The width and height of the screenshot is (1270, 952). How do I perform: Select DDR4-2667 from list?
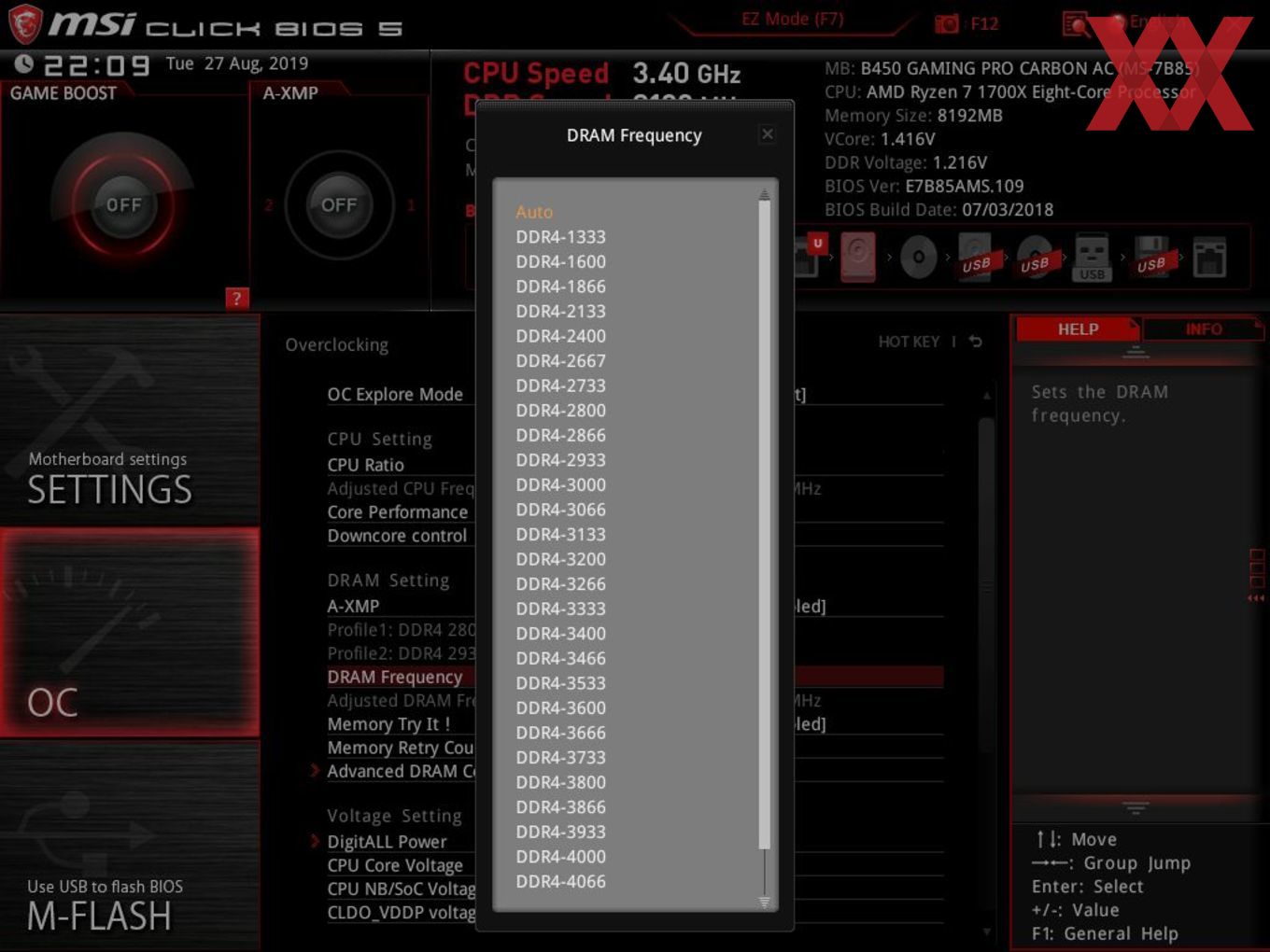click(x=560, y=360)
